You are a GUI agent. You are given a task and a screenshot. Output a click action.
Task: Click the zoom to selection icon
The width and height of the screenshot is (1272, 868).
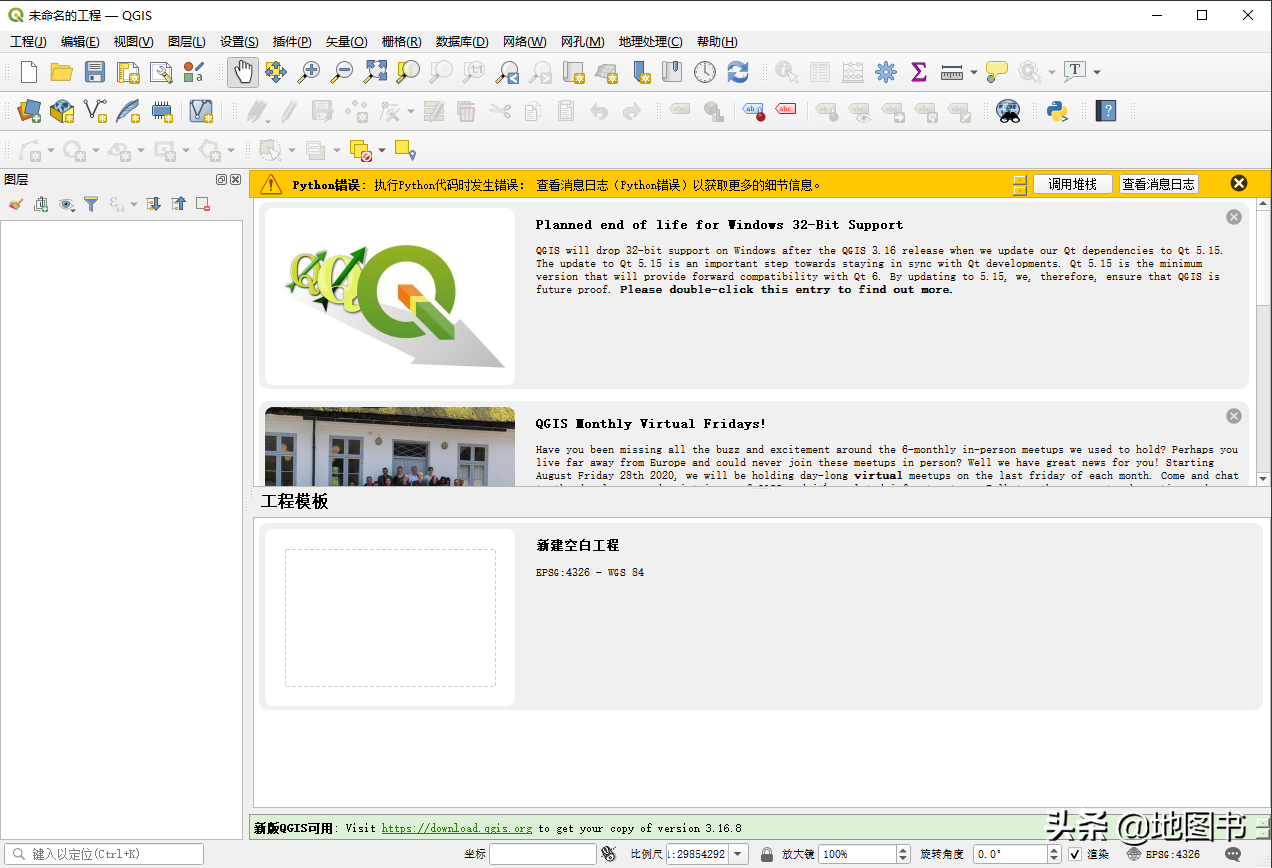tap(408, 72)
